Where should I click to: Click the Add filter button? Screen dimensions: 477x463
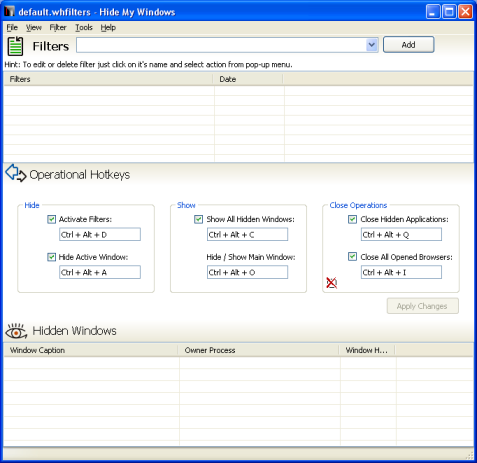(x=409, y=45)
